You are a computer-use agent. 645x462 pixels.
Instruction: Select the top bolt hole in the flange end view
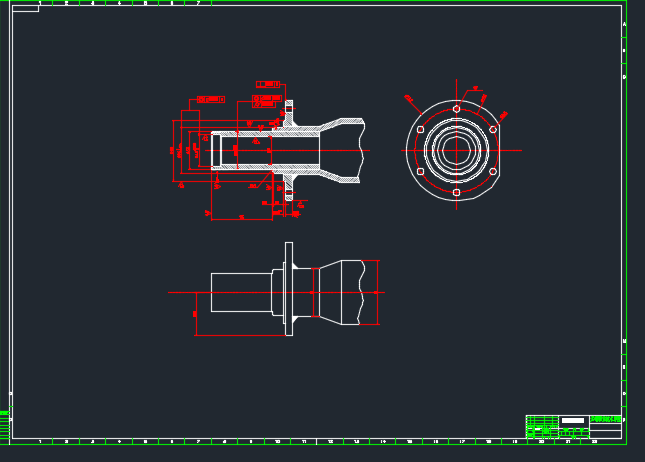tap(456, 109)
